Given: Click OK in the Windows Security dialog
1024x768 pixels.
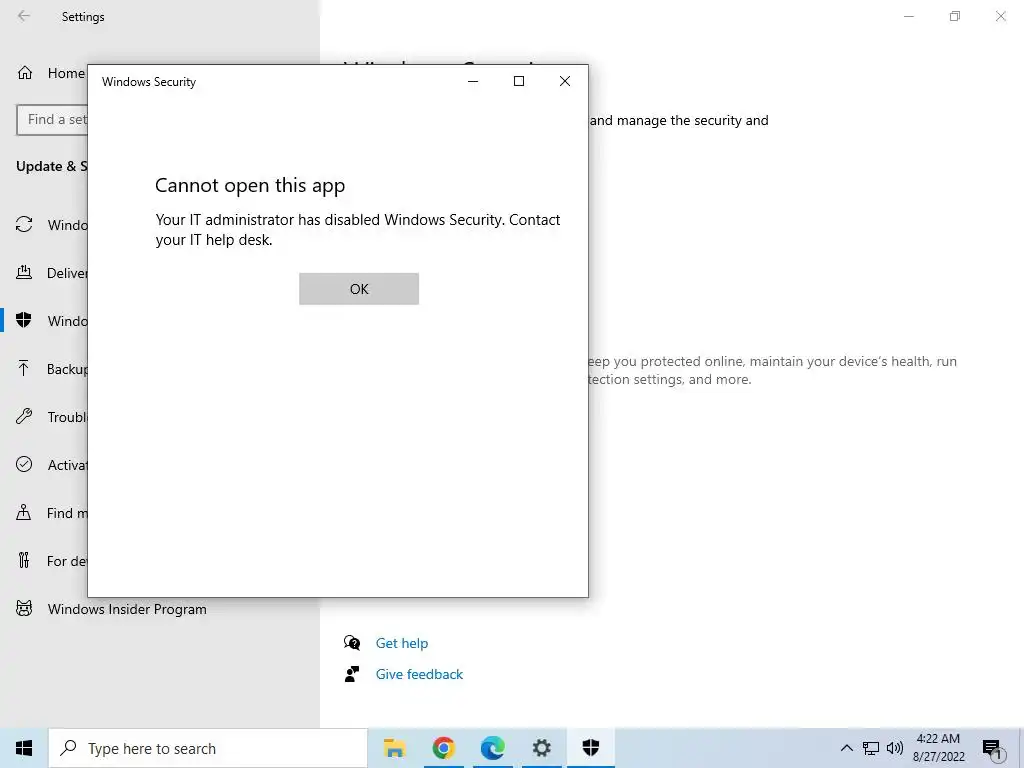Looking at the screenshot, I should point(359,289).
